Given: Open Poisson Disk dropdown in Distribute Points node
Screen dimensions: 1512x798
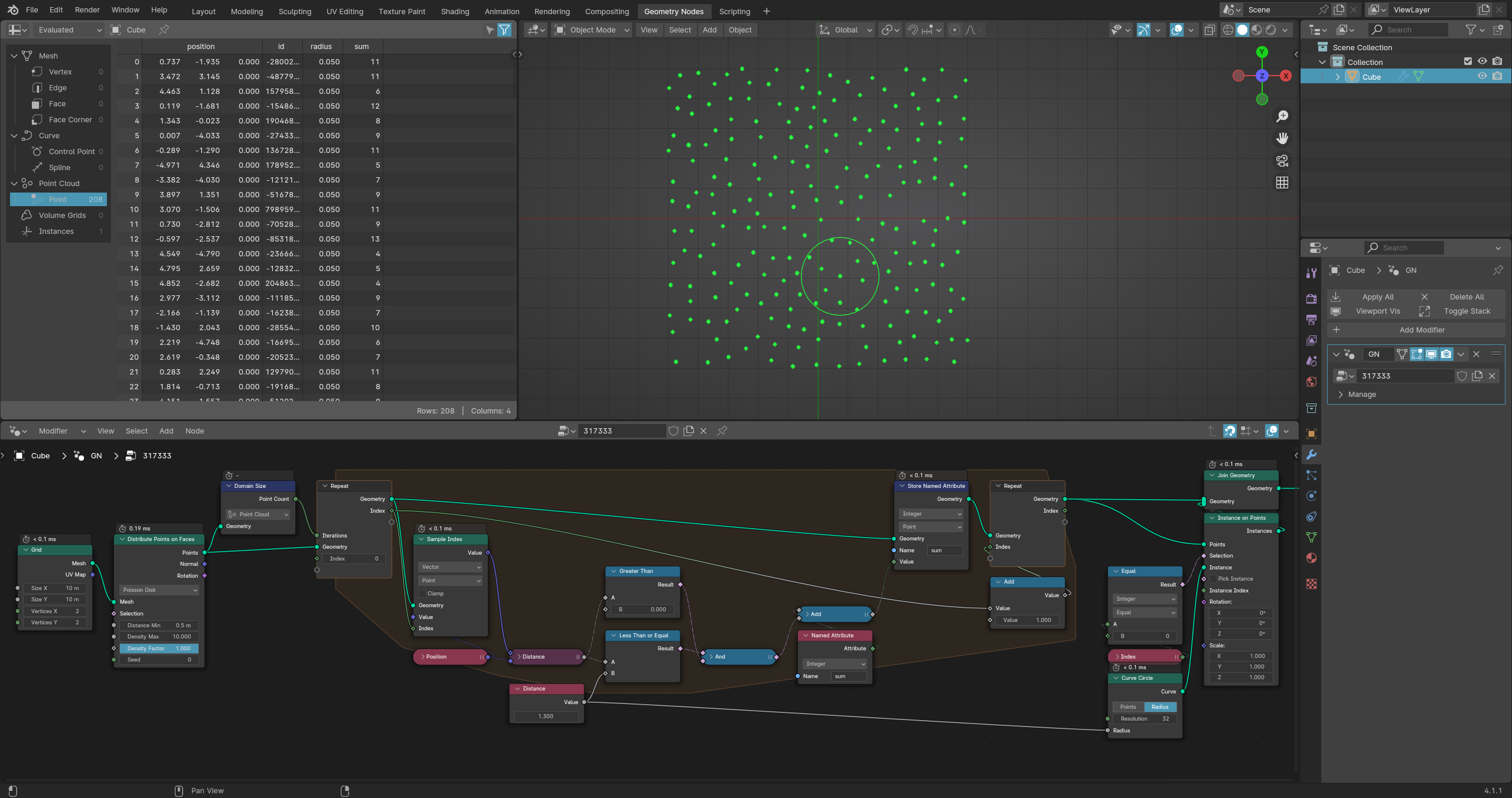Looking at the screenshot, I should click(159, 589).
